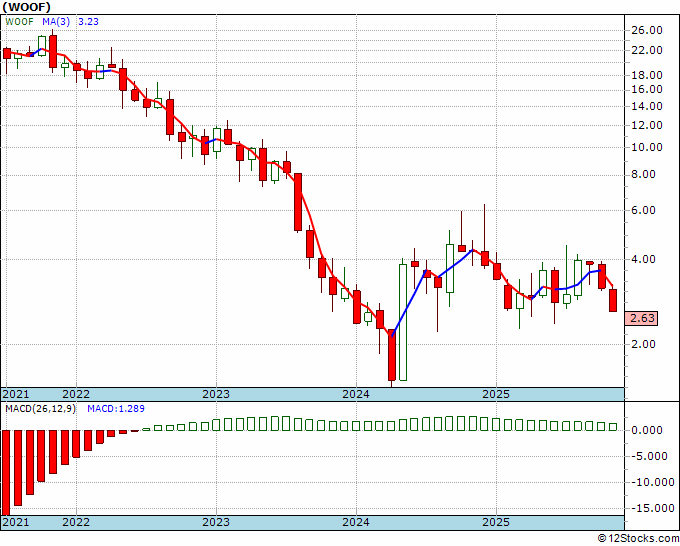Image resolution: width=680 pixels, height=546 pixels.
Task: Click the 2022 label under the MACD panel
Action: (76, 522)
